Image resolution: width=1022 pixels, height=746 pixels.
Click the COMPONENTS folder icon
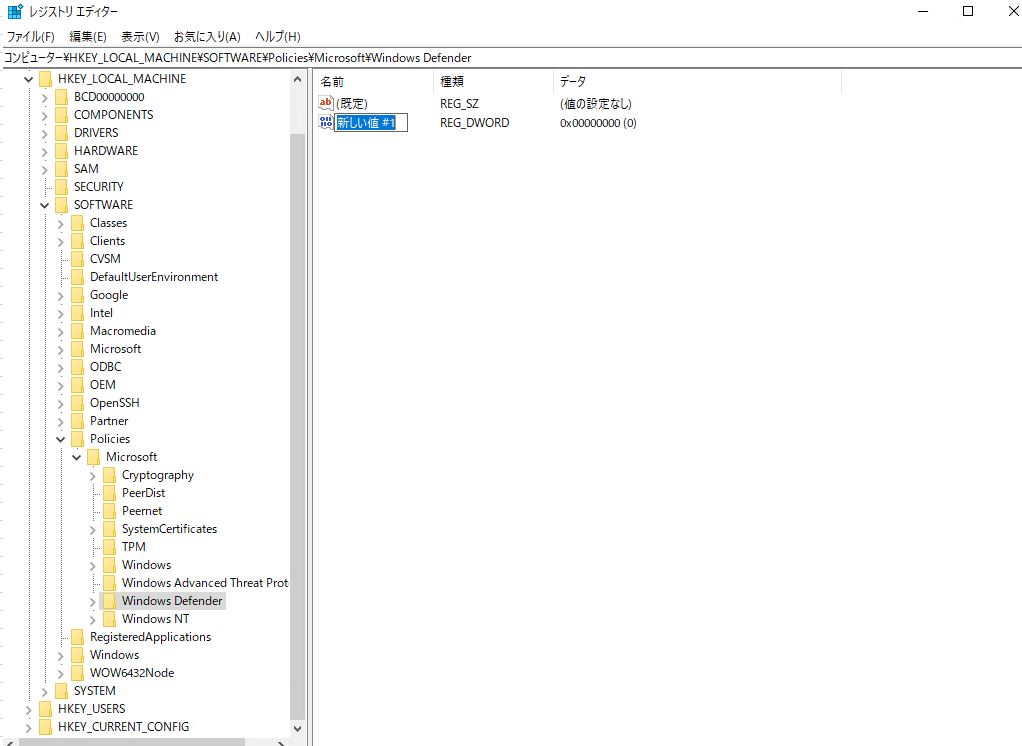pyautogui.click(x=62, y=115)
